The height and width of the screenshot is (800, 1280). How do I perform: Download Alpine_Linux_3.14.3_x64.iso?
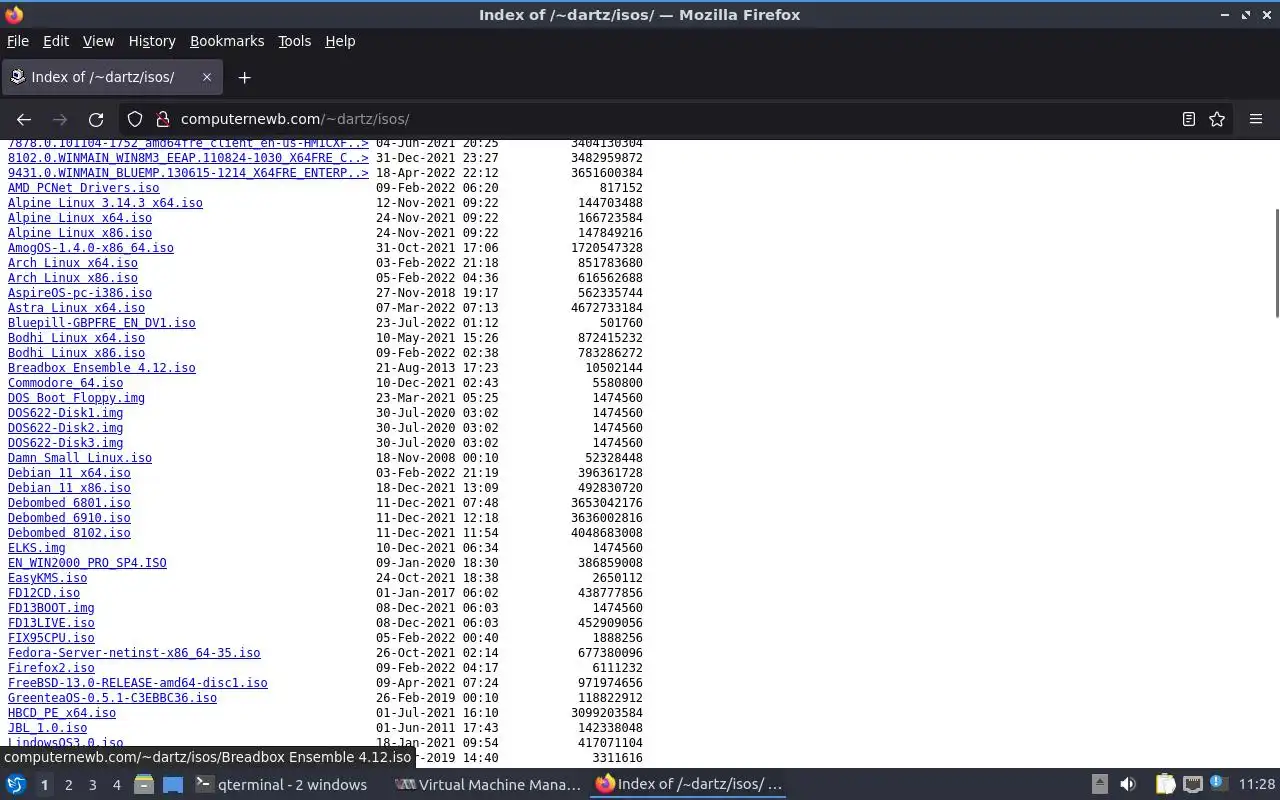[x=105, y=203]
